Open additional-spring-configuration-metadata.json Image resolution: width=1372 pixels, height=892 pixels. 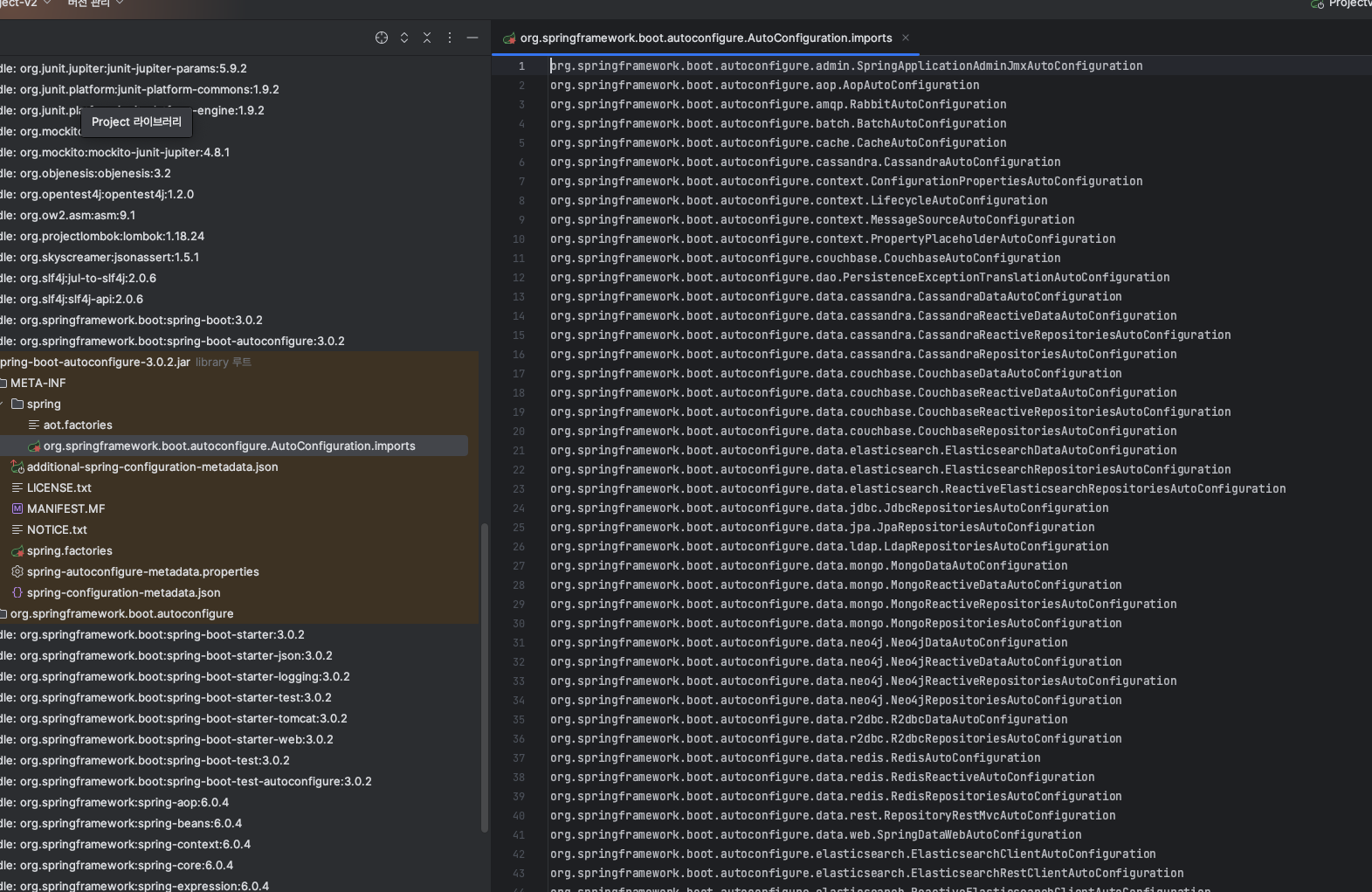pyautogui.click(x=152, y=467)
